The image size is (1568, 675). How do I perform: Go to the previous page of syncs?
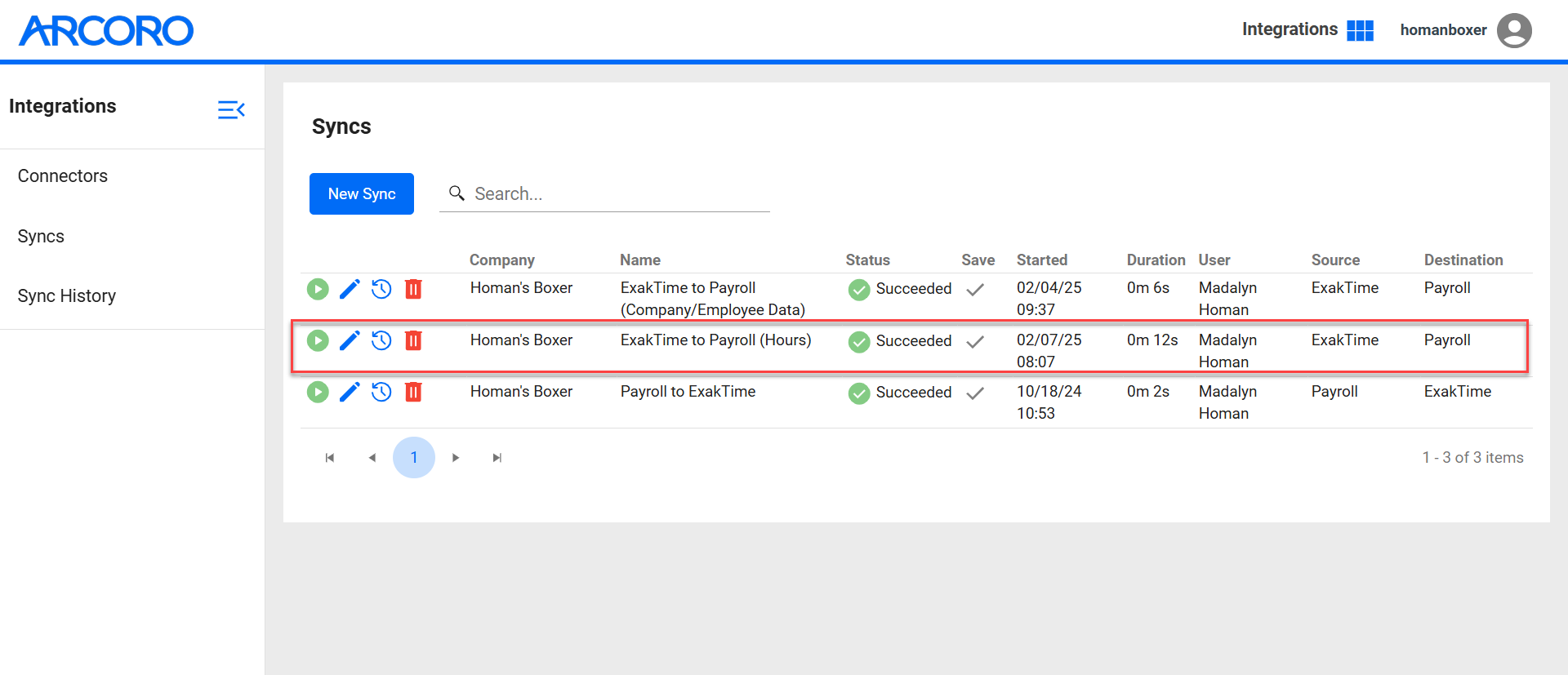[x=372, y=458]
